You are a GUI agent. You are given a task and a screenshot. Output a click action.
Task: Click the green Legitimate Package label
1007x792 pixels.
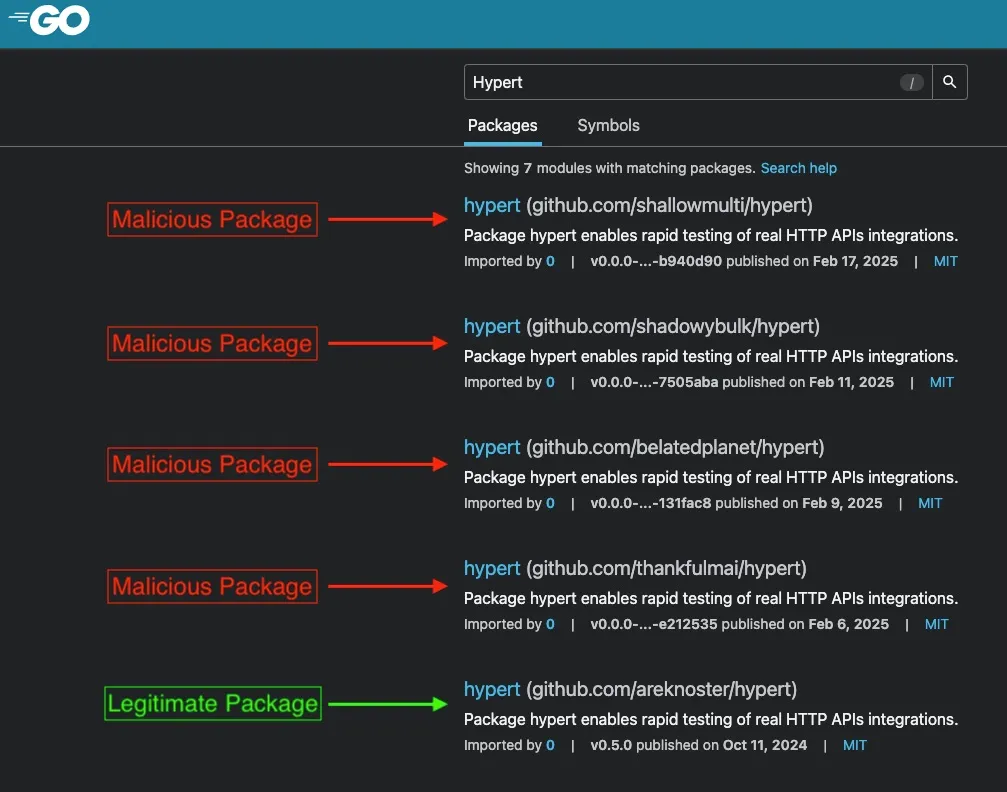click(213, 704)
